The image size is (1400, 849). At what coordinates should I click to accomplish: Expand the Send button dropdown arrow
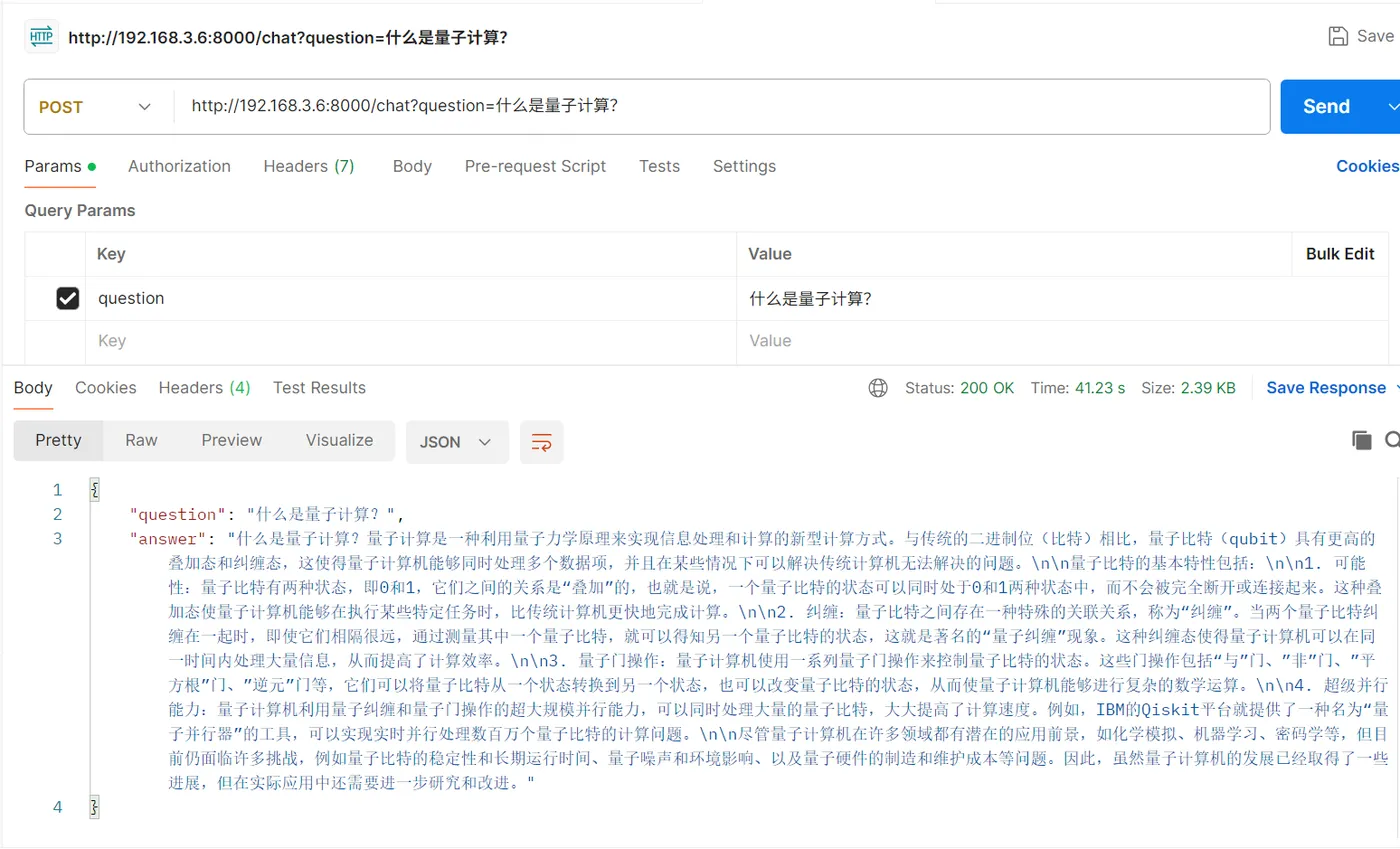pyautogui.click(x=1392, y=107)
